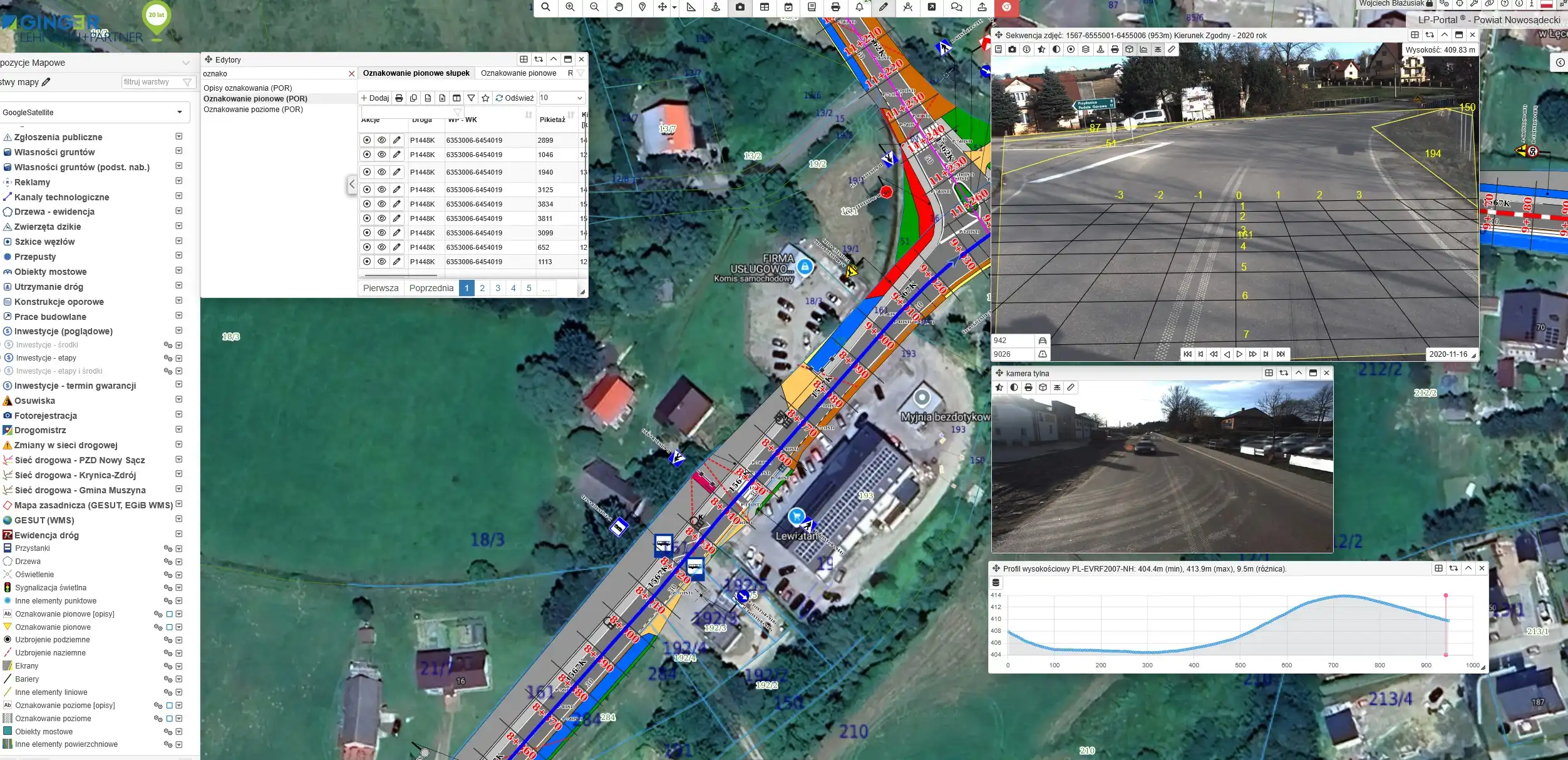The width and height of the screenshot is (1568, 760).
Task: Toggle the Reklamy layer checkbox
Action: (179, 182)
